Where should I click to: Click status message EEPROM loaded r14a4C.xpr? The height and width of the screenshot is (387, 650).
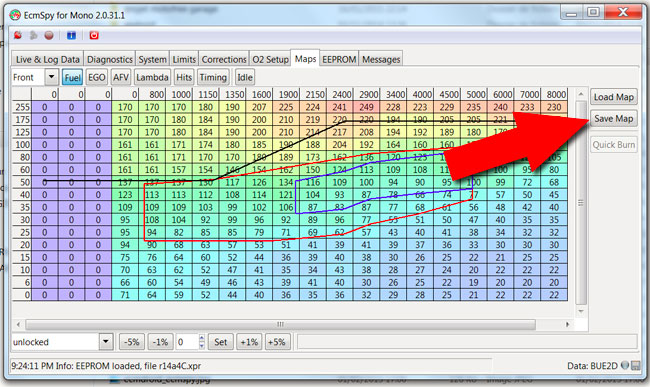[106, 366]
